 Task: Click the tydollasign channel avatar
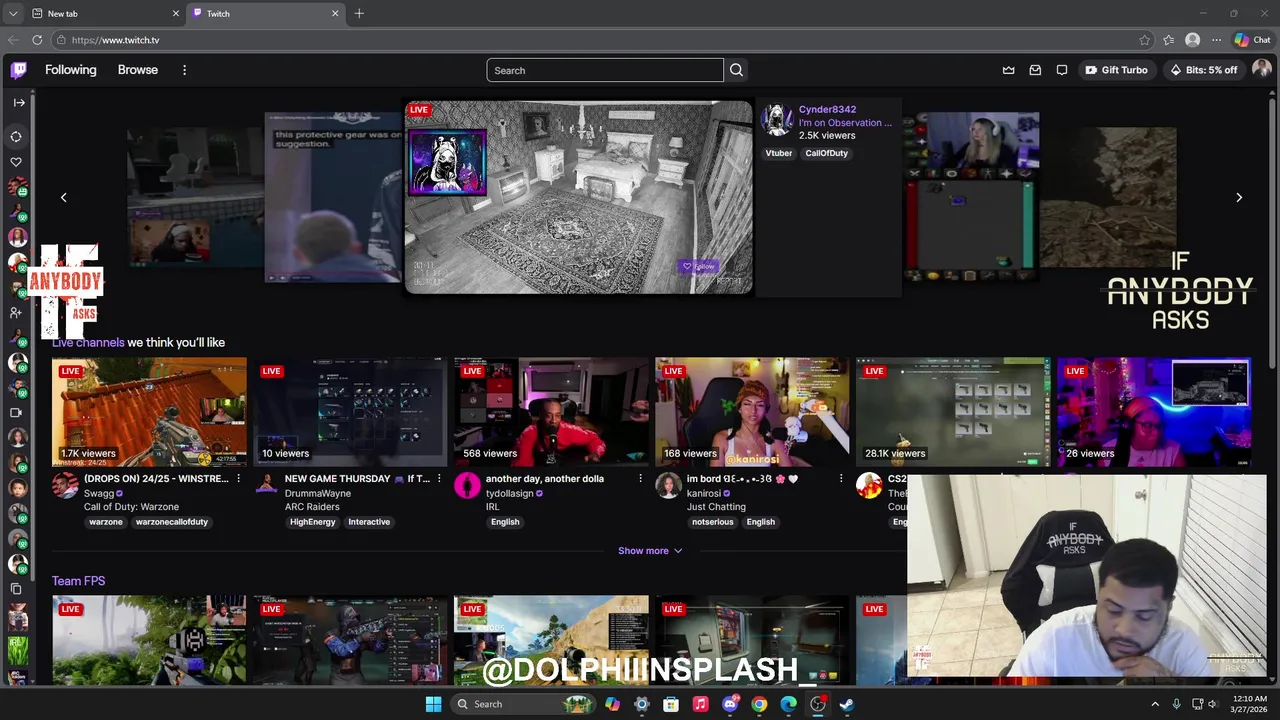tap(467, 486)
